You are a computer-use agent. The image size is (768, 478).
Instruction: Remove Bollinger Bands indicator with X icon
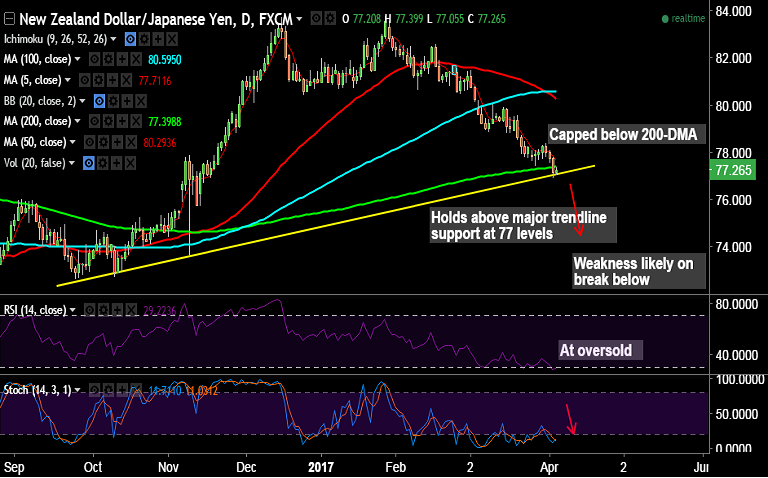141,101
